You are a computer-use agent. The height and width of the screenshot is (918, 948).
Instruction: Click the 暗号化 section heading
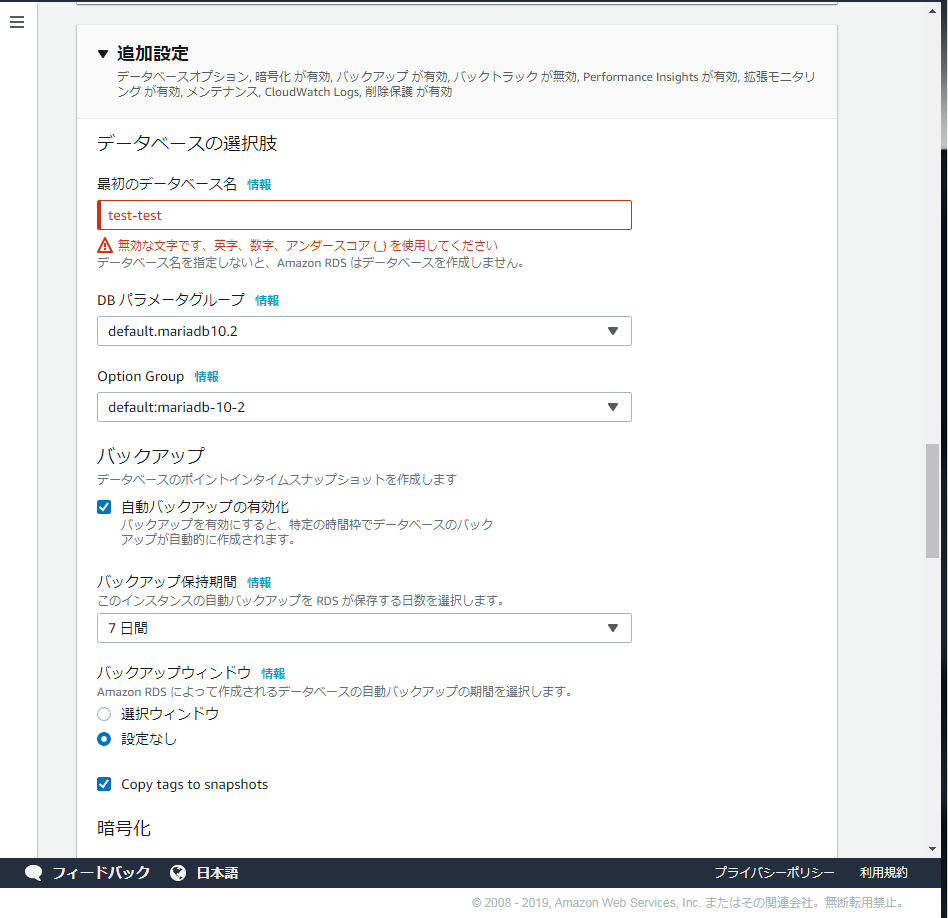coord(124,828)
